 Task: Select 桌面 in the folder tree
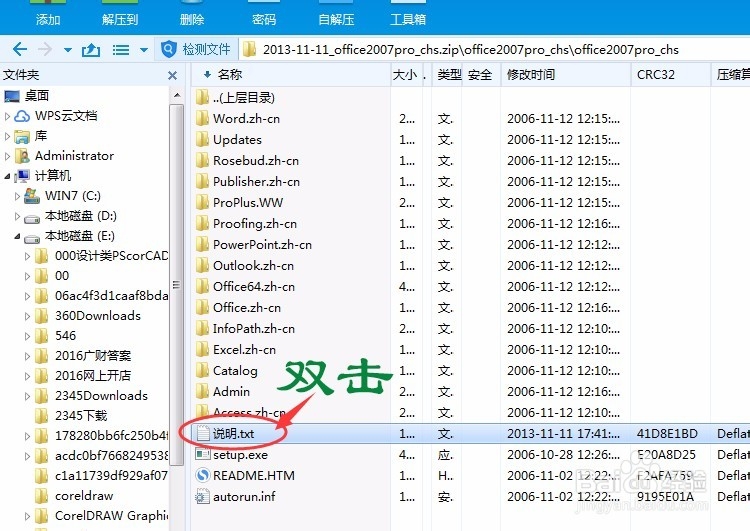[x=37, y=96]
